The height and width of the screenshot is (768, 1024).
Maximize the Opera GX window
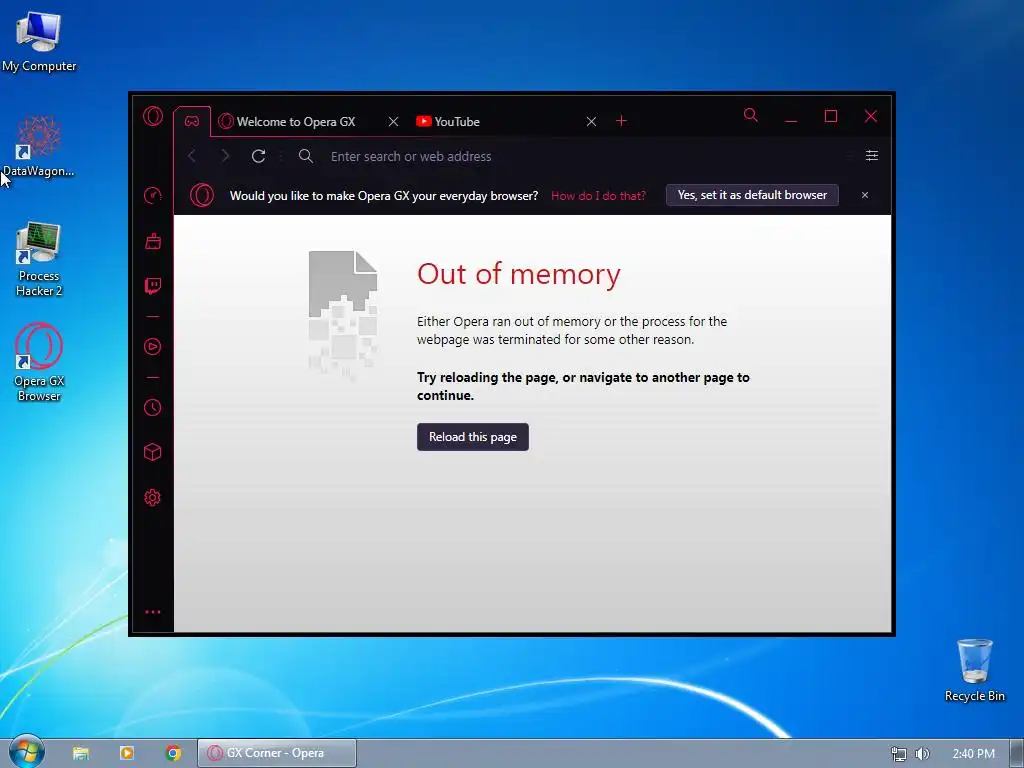(x=831, y=116)
